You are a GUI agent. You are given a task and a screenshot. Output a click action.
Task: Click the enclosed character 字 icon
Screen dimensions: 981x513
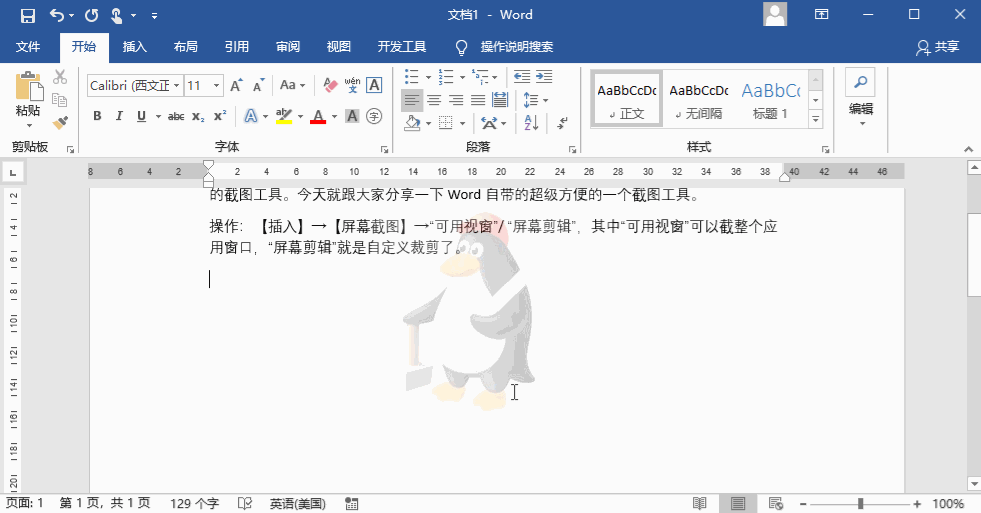[374, 116]
